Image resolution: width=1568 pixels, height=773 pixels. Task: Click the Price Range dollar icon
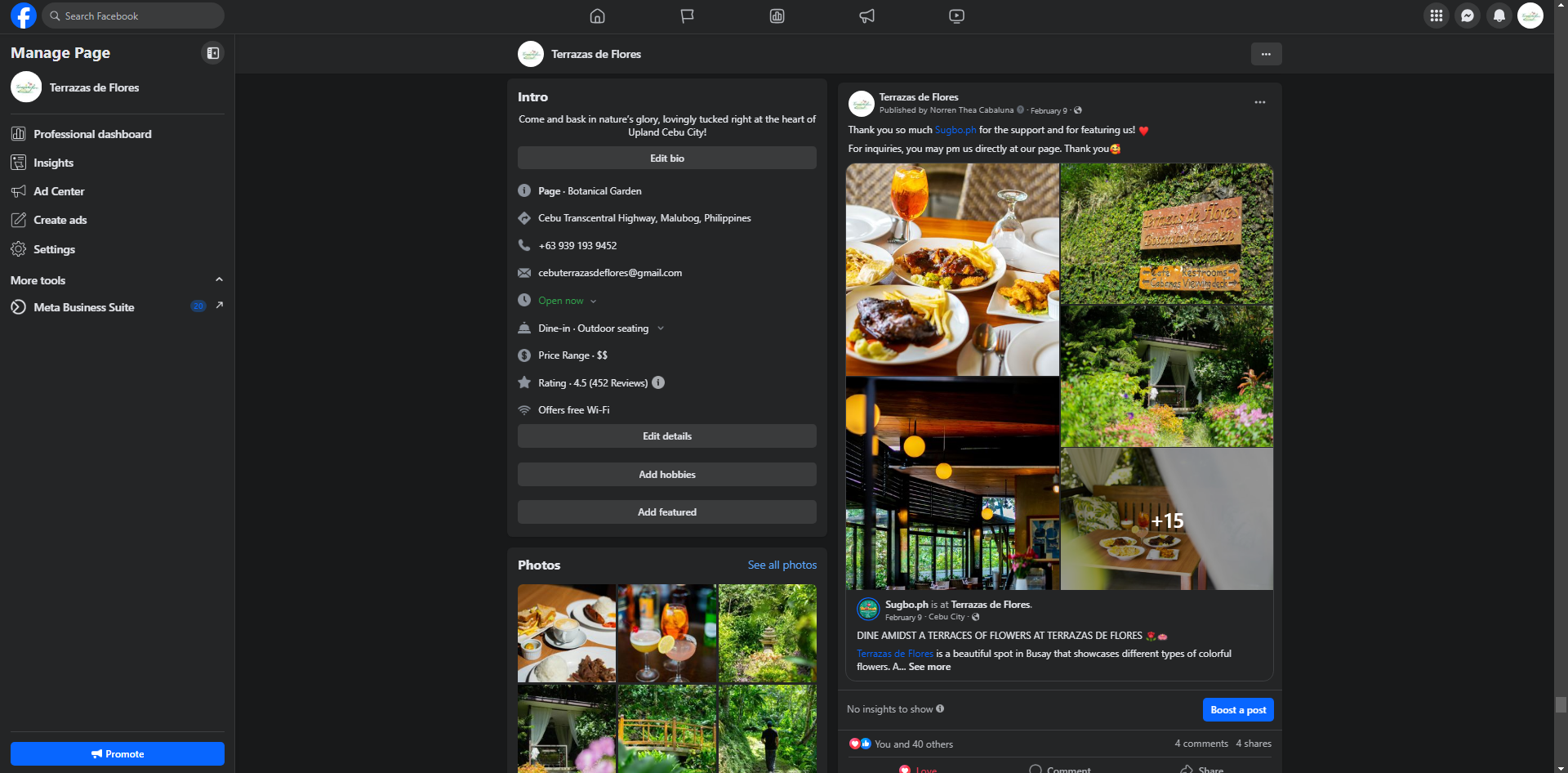click(x=524, y=355)
